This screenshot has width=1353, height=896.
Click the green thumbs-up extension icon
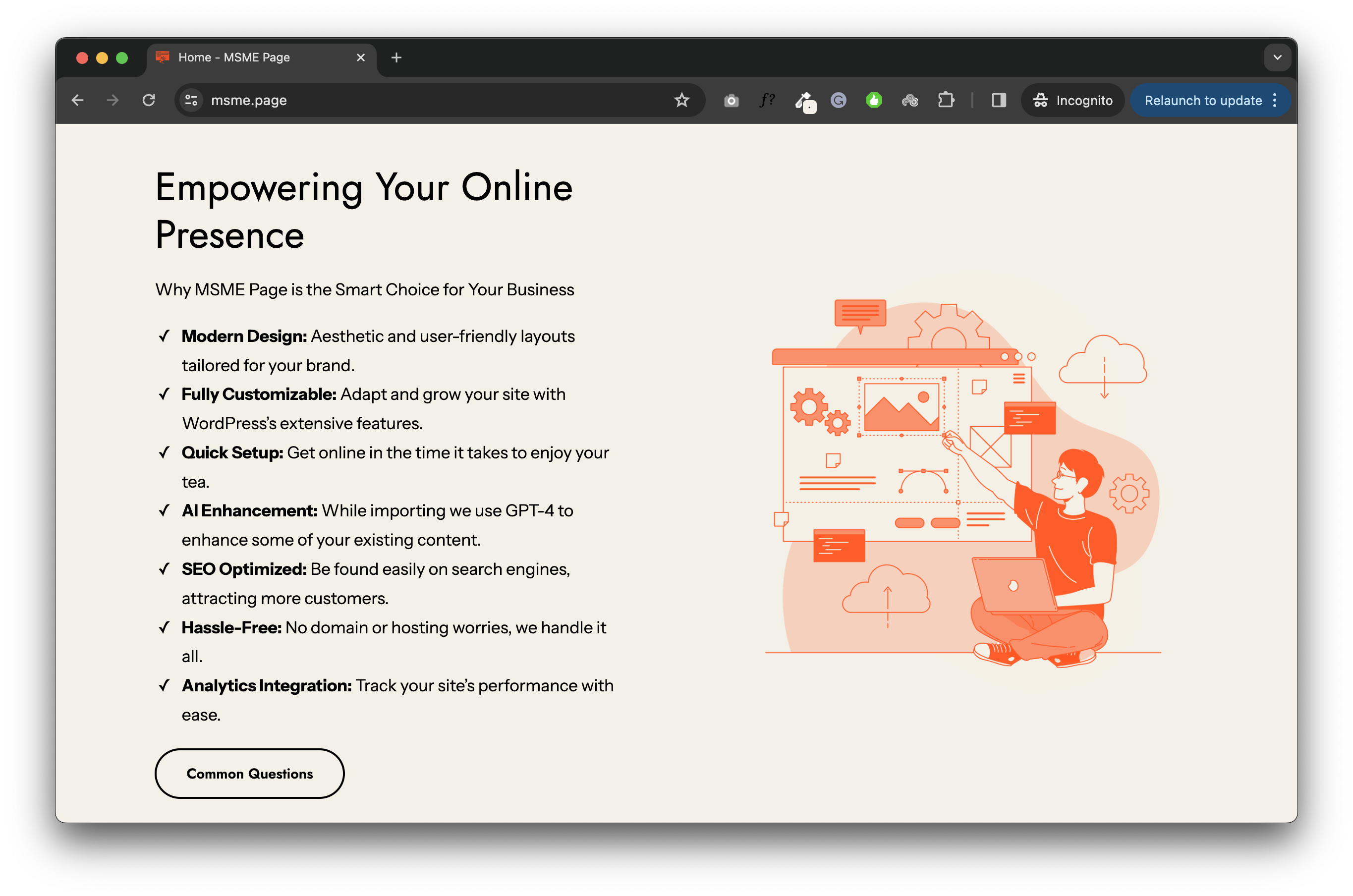click(874, 101)
